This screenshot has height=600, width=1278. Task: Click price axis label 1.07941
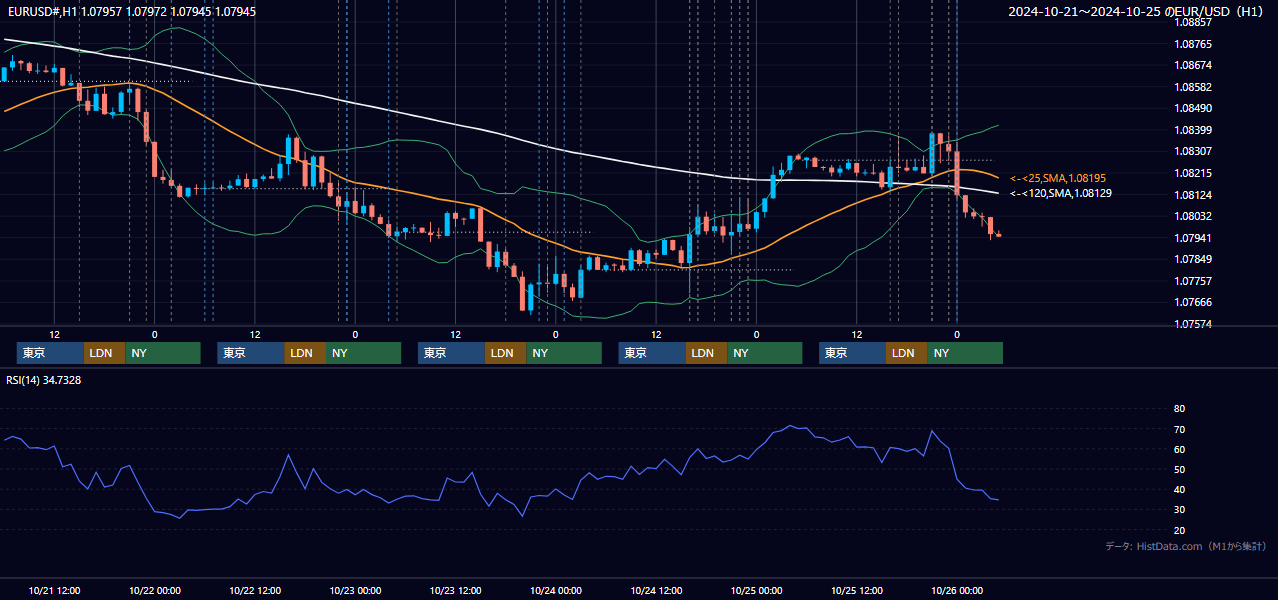(1193, 238)
